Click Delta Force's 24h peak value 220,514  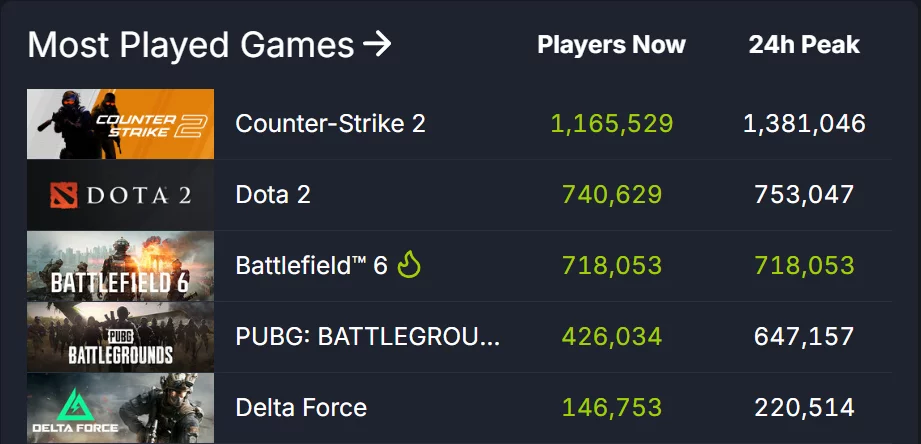click(804, 408)
